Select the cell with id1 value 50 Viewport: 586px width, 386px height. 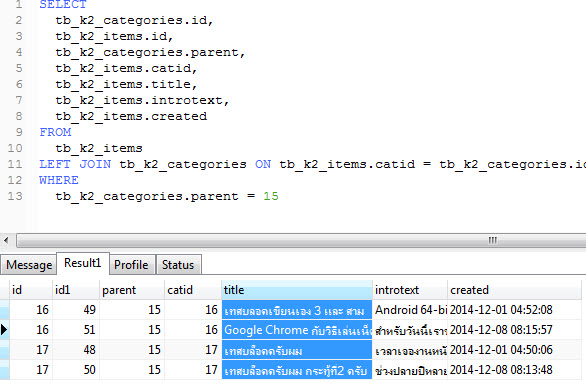click(x=76, y=370)
